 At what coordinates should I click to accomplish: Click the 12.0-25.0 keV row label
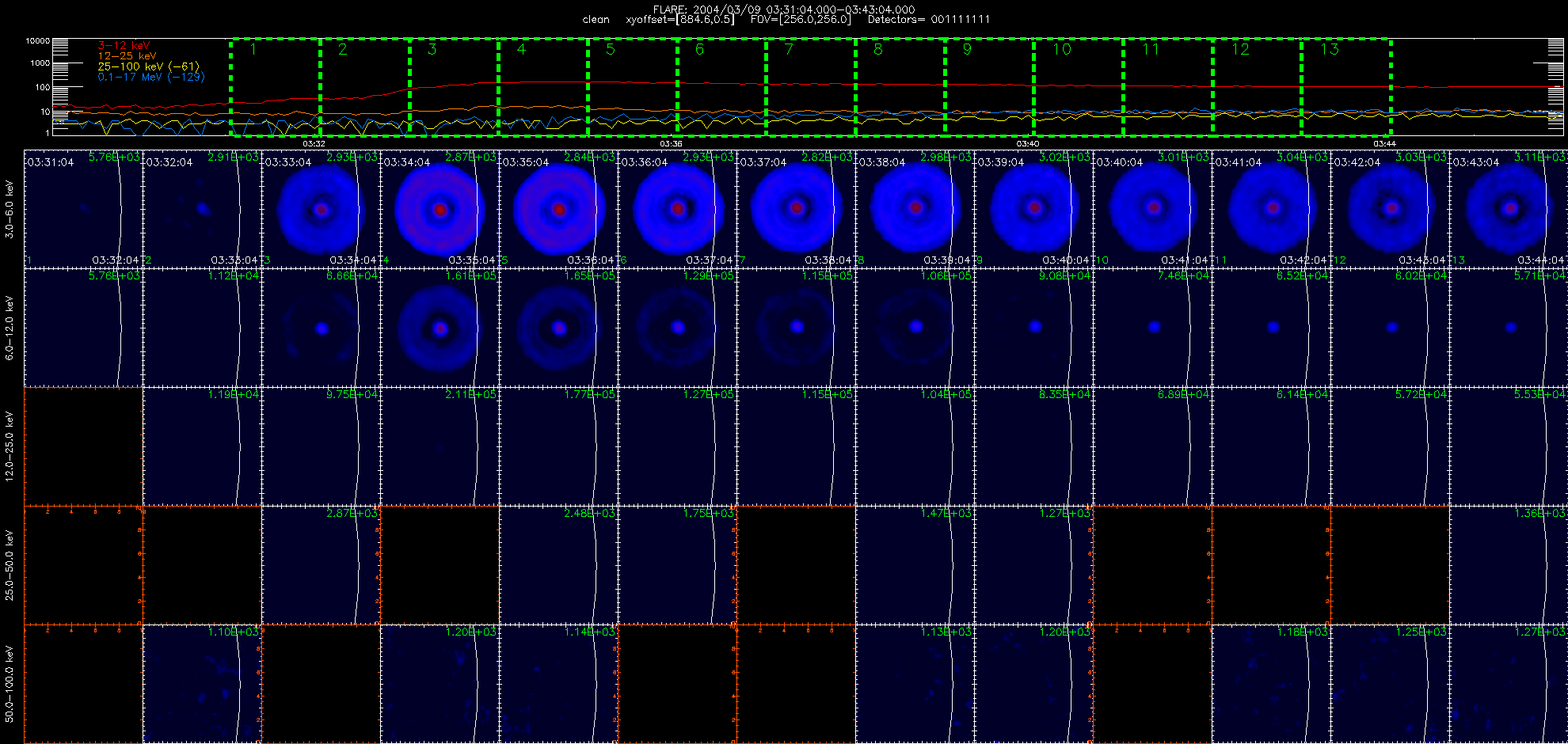click(x=10, y=446)
